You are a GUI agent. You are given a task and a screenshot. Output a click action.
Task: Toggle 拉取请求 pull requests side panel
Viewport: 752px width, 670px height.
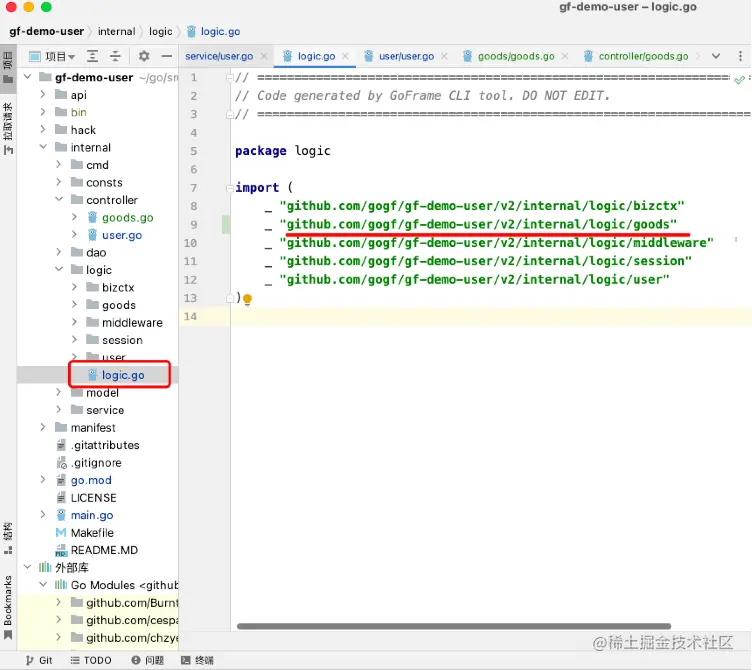(x=8, y=129)
